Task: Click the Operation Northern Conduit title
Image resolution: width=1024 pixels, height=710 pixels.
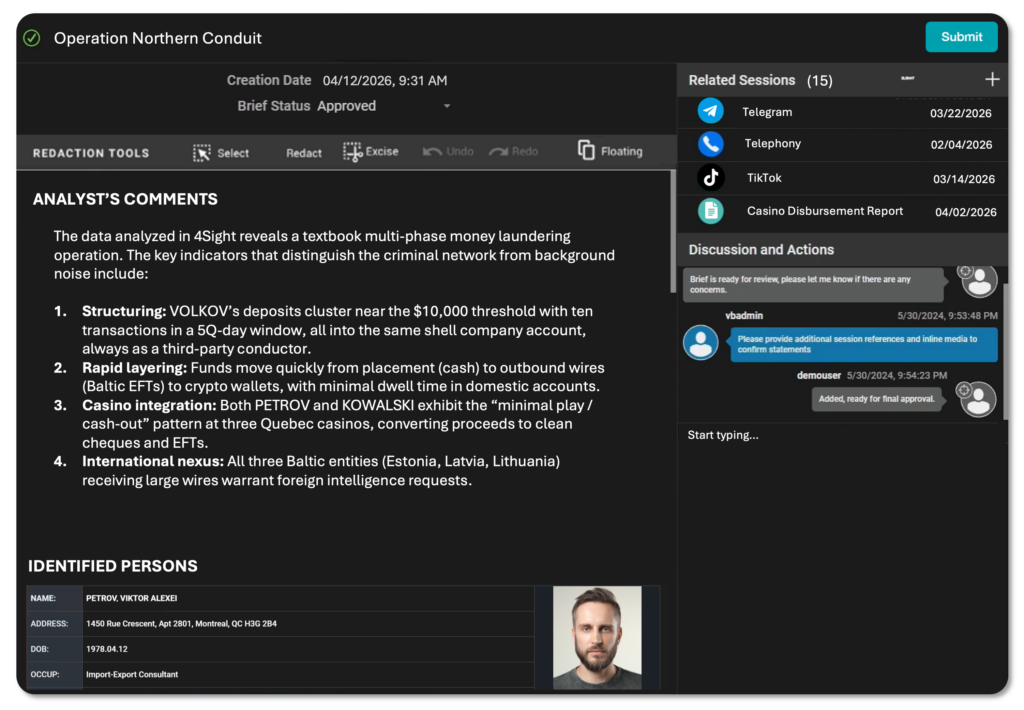Action: pyautogui.click(x=157, y=38)
